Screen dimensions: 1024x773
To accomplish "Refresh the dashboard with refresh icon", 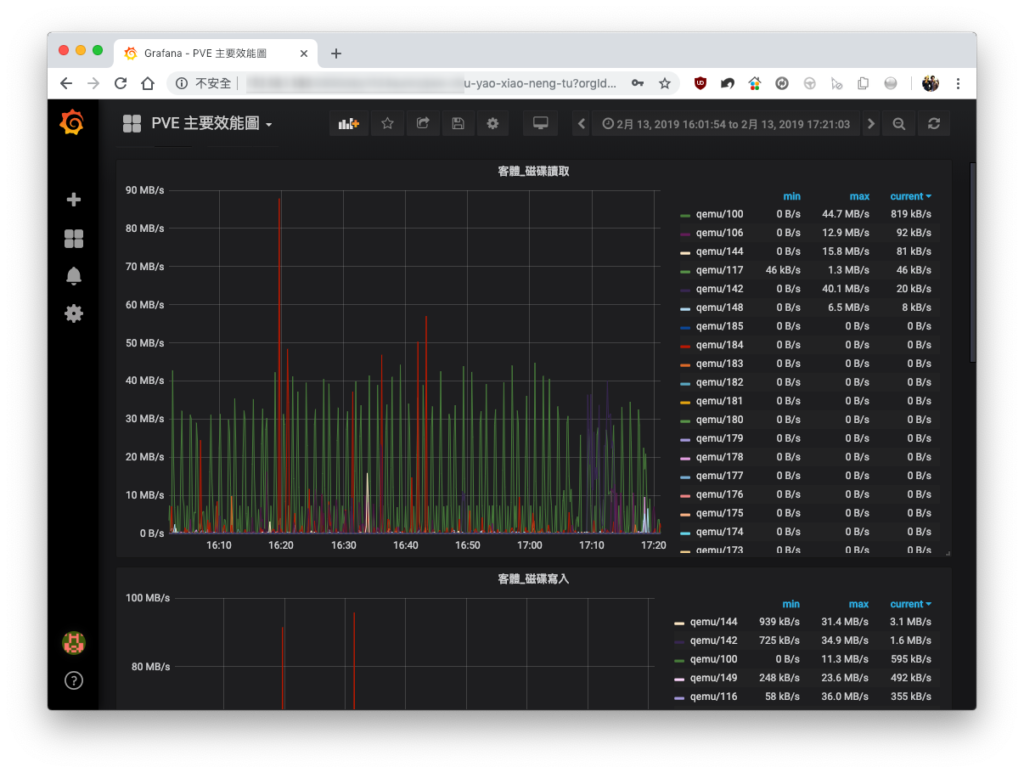I will click(934, 123).
